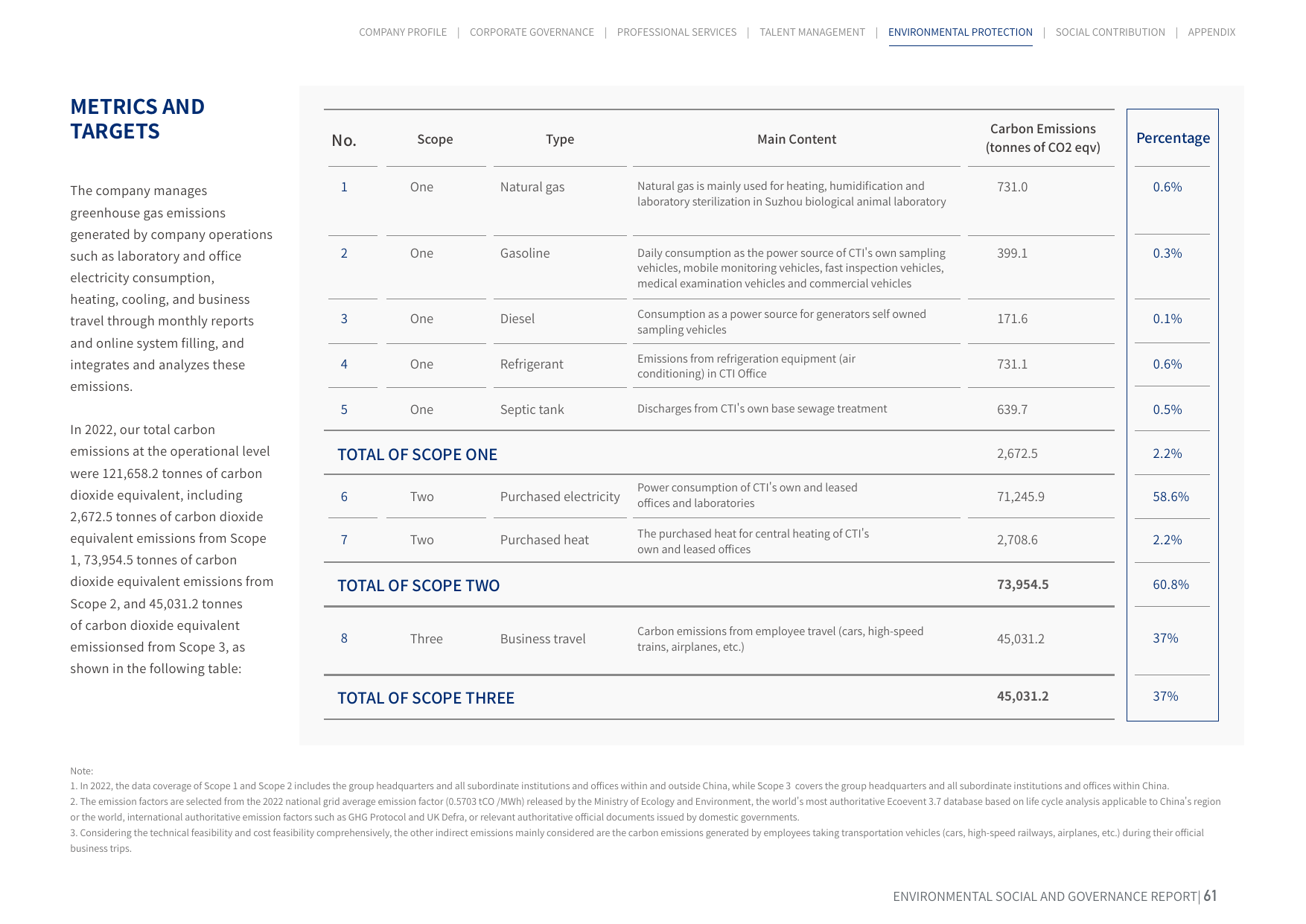Click the 0.3% gasoline percentage
The height and width of the screenshot is (924, 1306).
(x=1168, y=253)
